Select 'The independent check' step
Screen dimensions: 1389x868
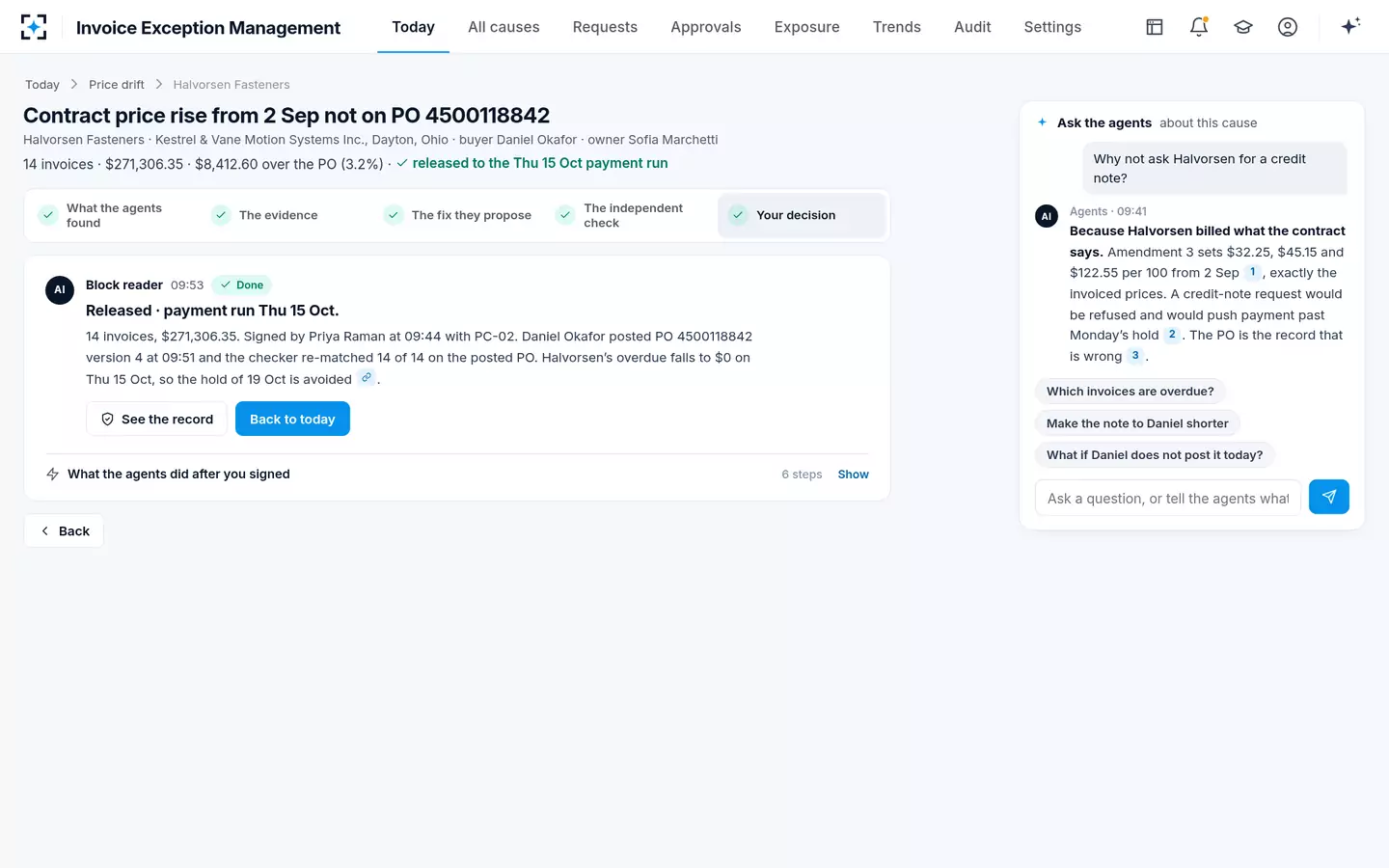click(632, 215)
